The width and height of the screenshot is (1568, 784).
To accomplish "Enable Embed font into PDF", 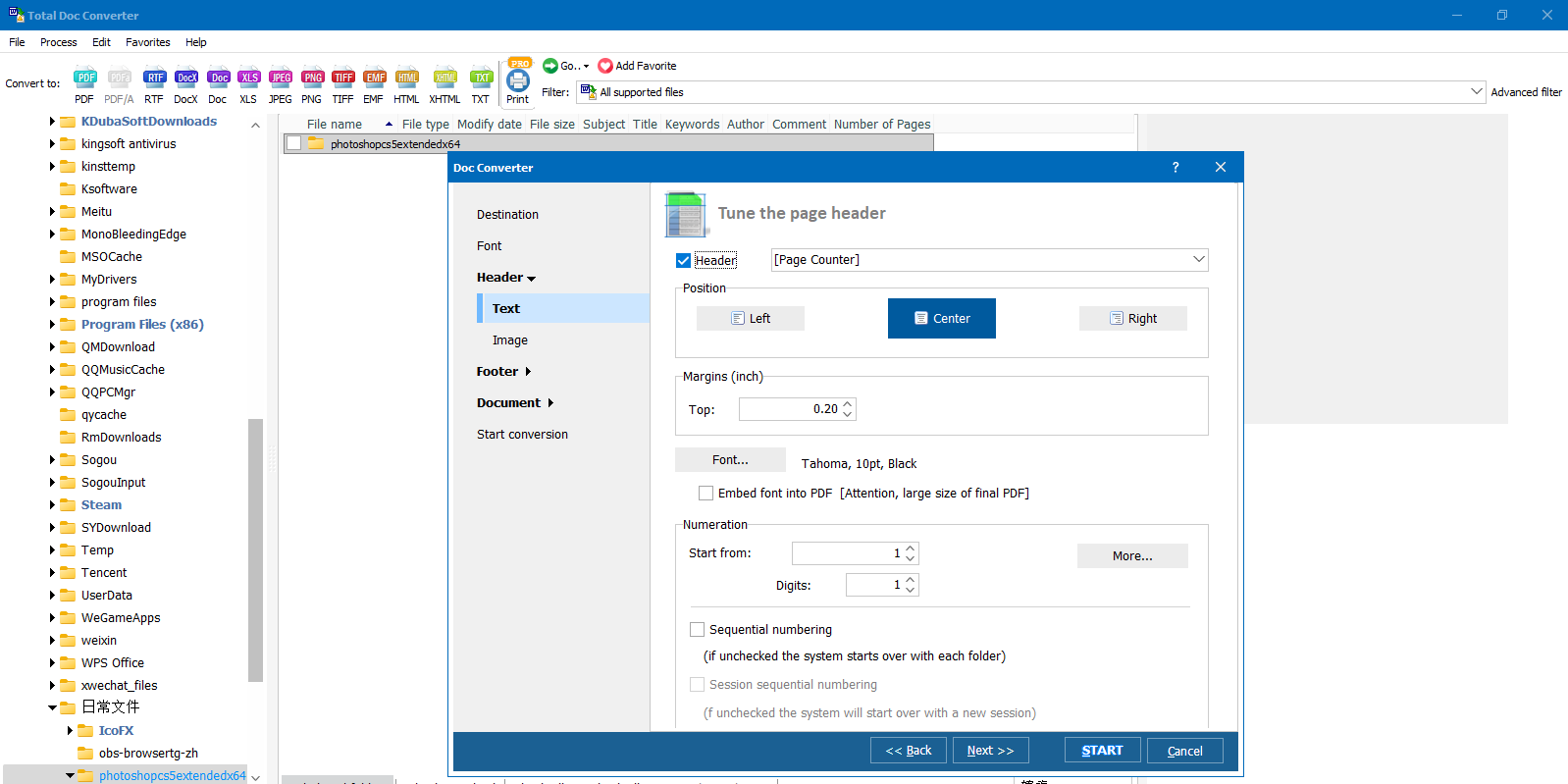I will point(706,494).
